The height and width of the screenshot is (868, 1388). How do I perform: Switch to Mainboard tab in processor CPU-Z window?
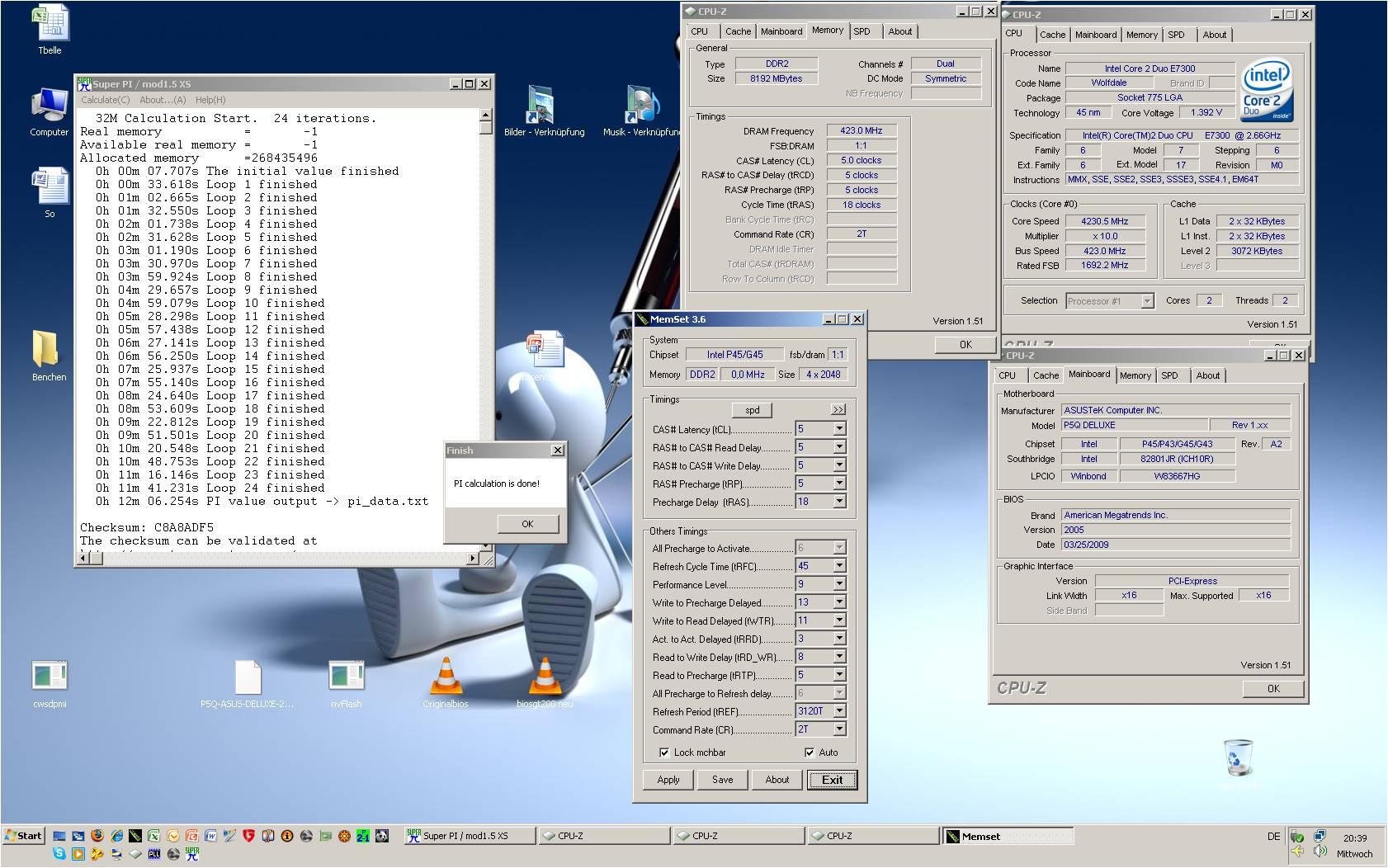(1096, 35)
